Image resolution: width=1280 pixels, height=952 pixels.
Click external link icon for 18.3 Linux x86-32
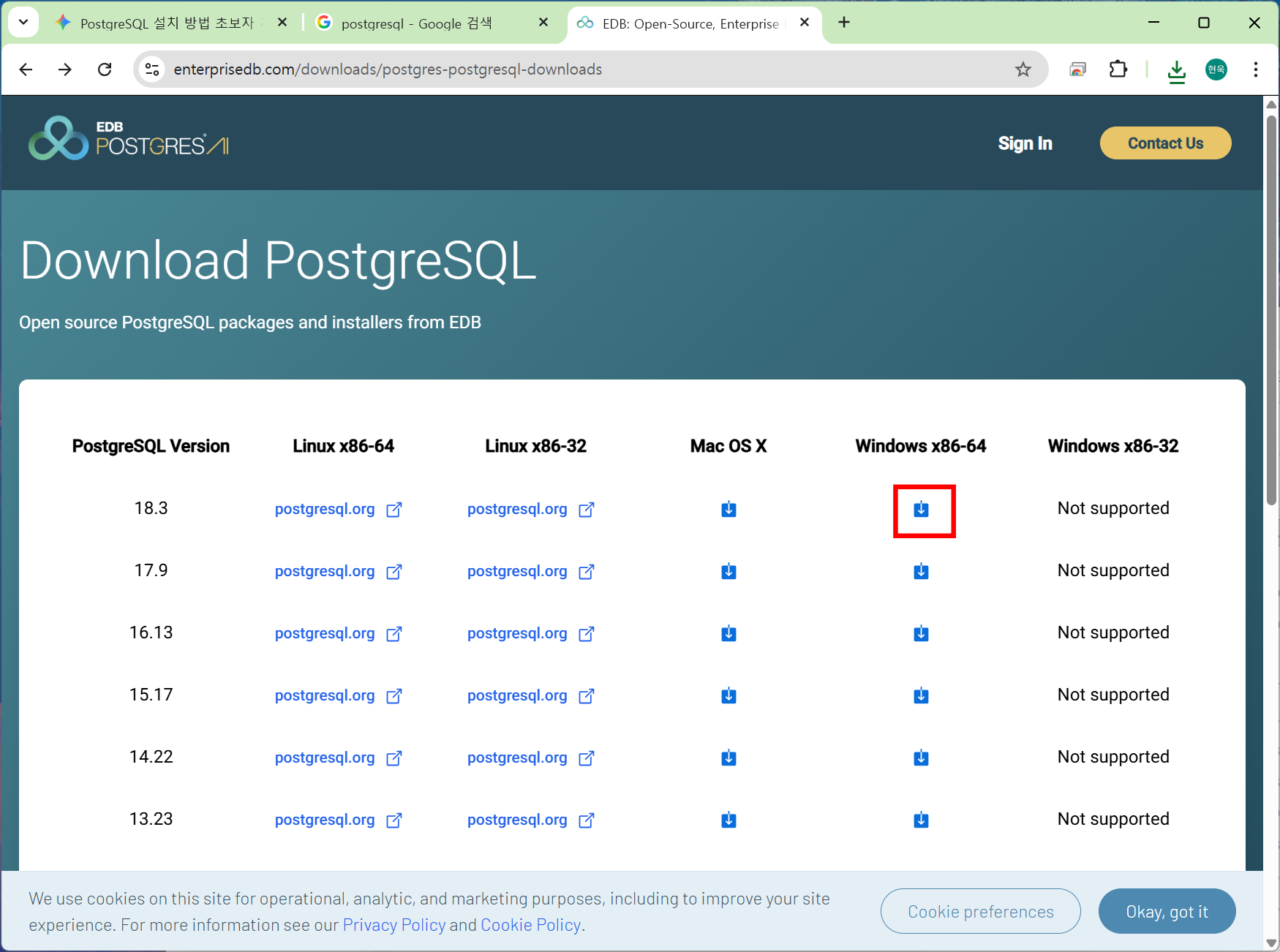coord(587,509)
